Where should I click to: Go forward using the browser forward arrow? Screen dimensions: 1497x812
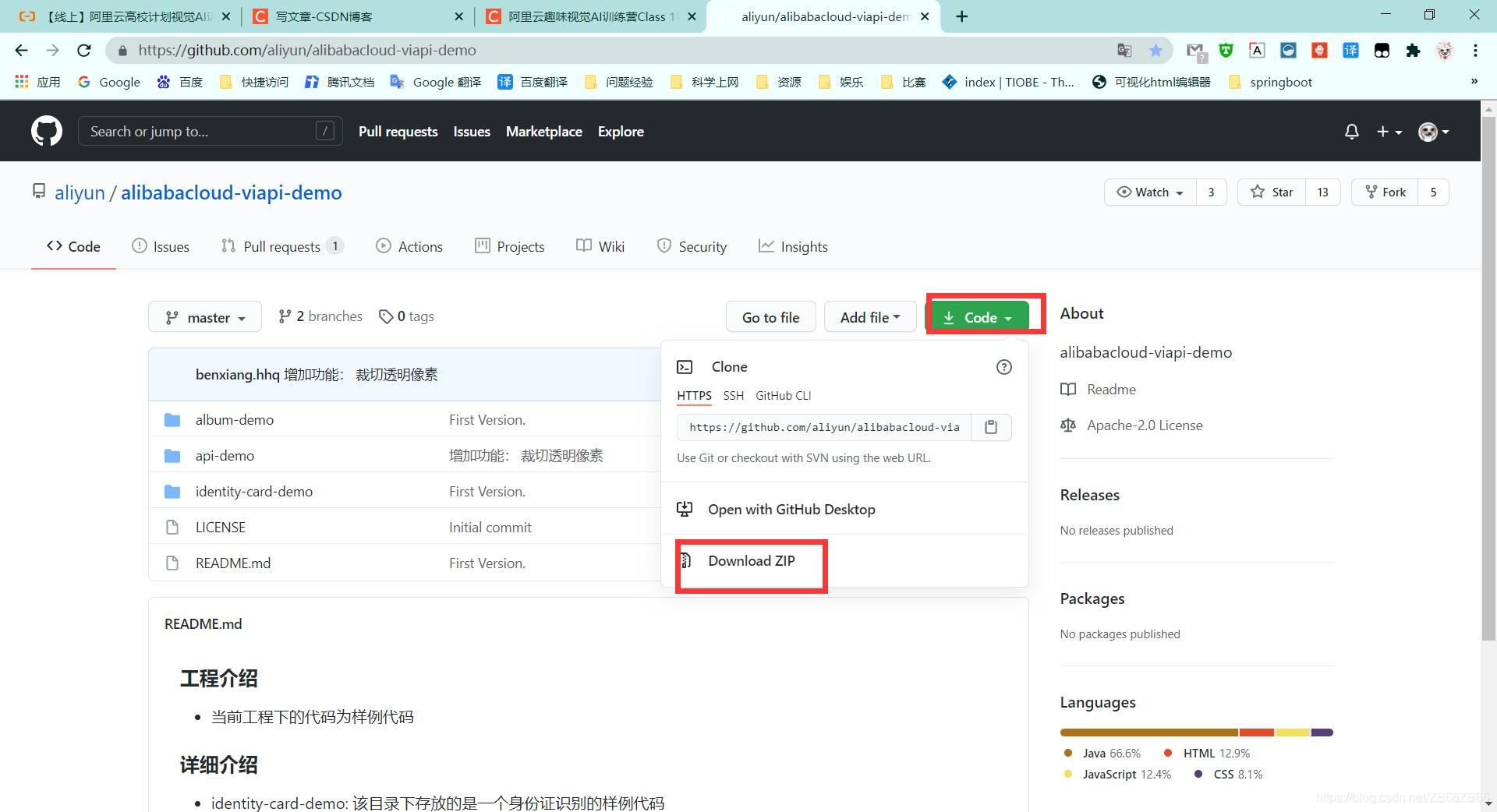[x=52, y=50]
